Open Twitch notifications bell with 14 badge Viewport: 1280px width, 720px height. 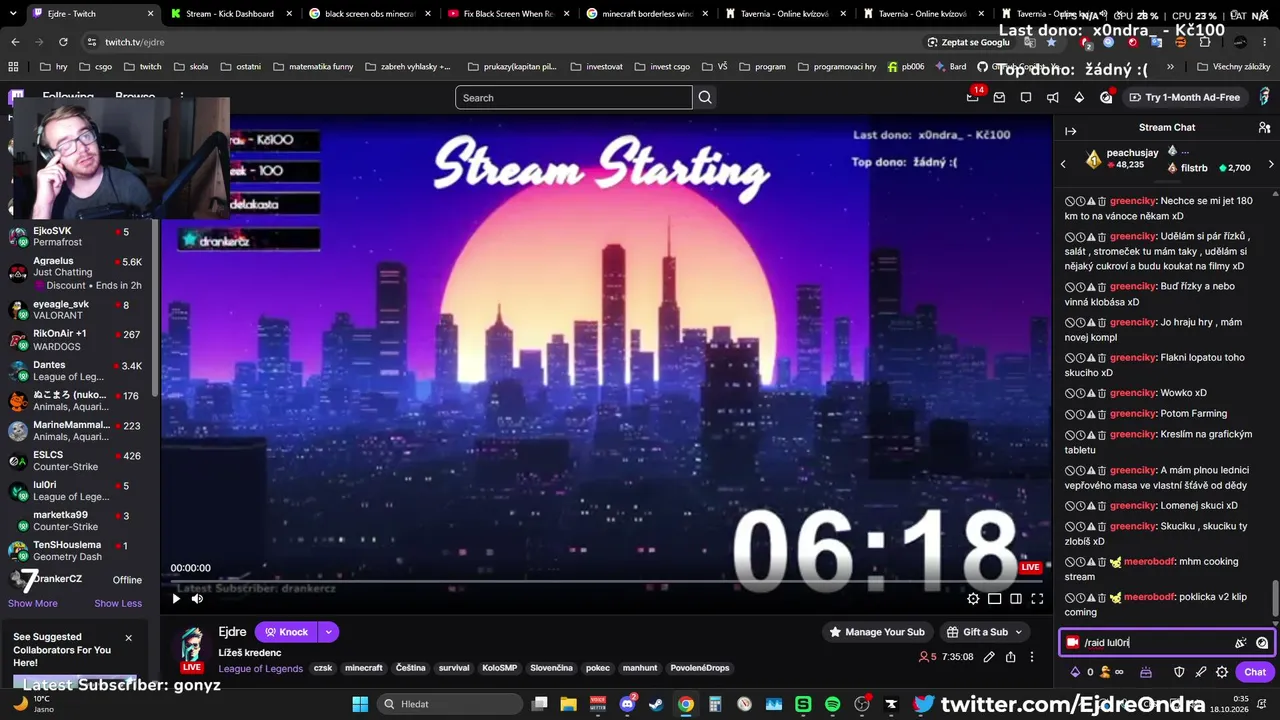click(973, 97)
